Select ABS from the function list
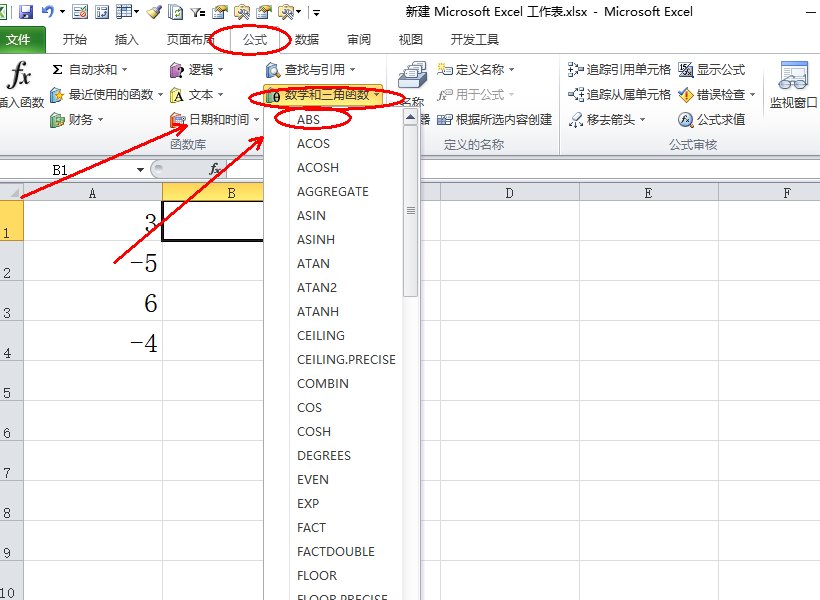The width and height of the screenshot is (820, 600). tap(308, 119)
